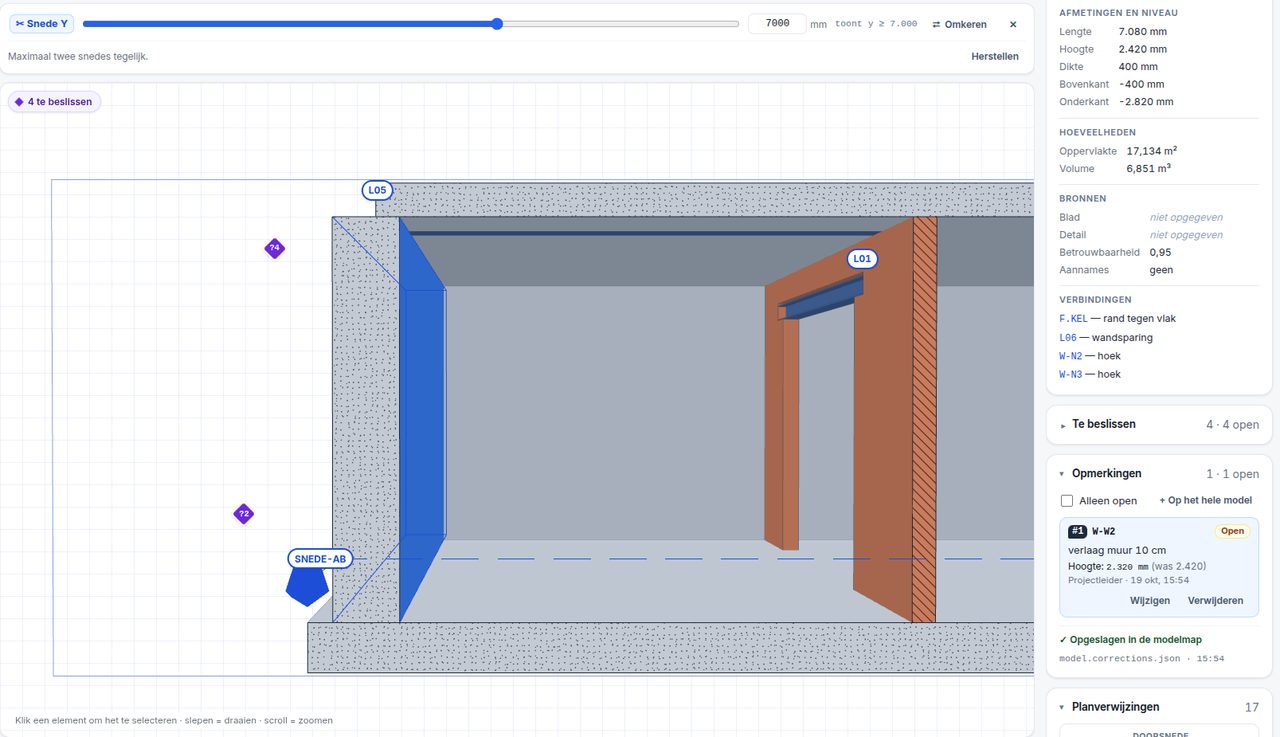Click the Snede Y scissors chip
The image size is (1280, 737).
(42, 24)
